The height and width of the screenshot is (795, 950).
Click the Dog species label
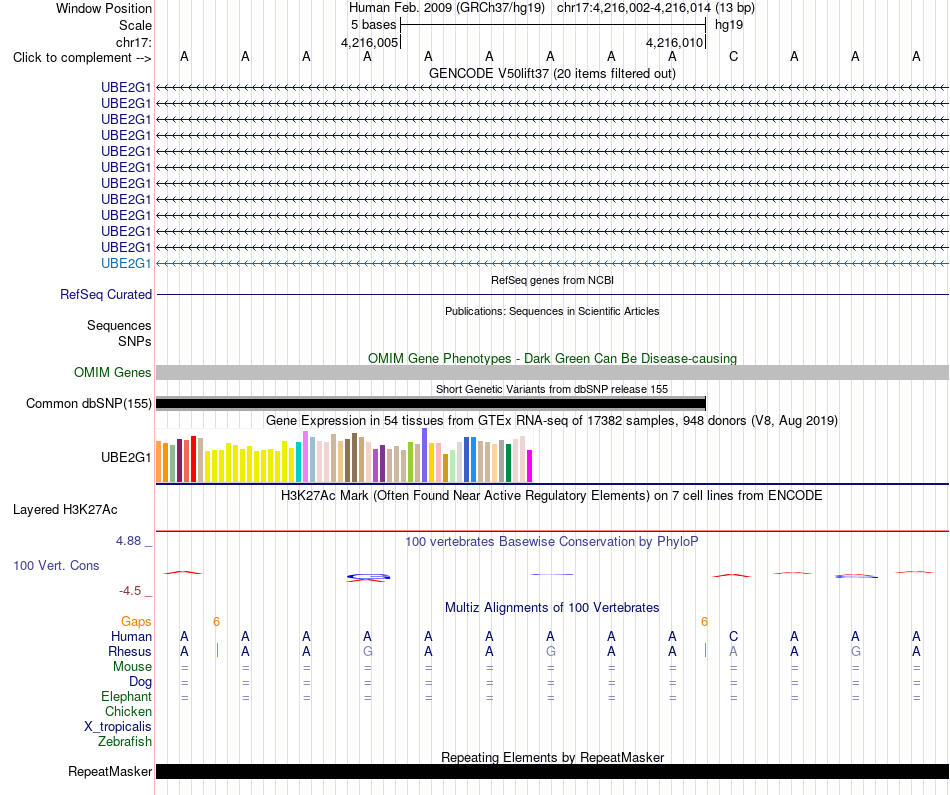tap(140, 682)
